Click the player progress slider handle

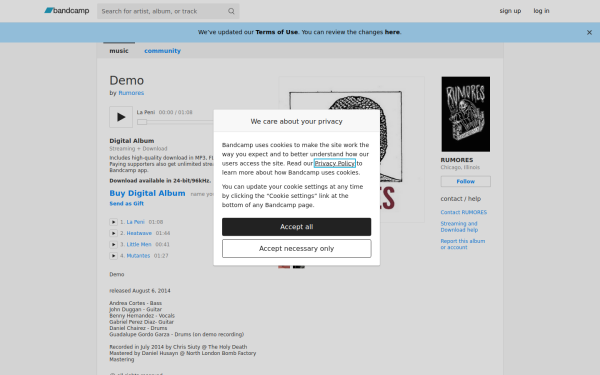[x=142, y=122]
